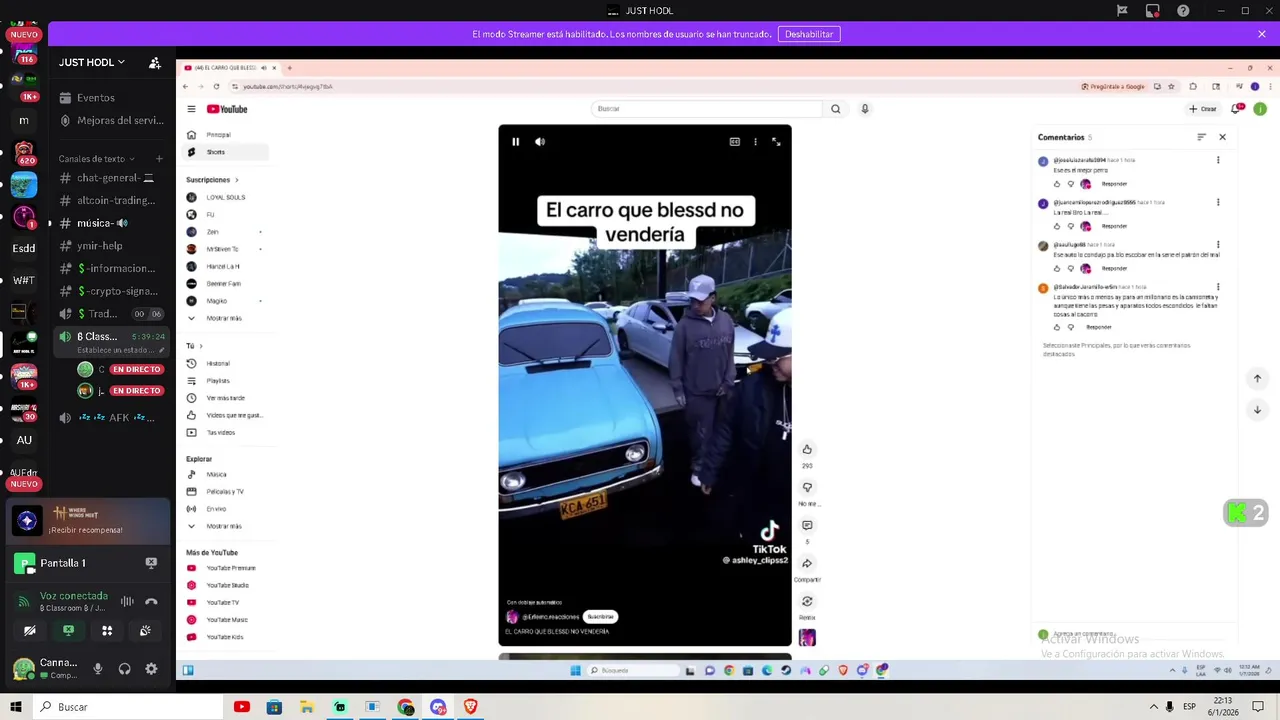Open the Short's comments icon
This screenshot has width=1280, height=720.
tap(807, 525)
